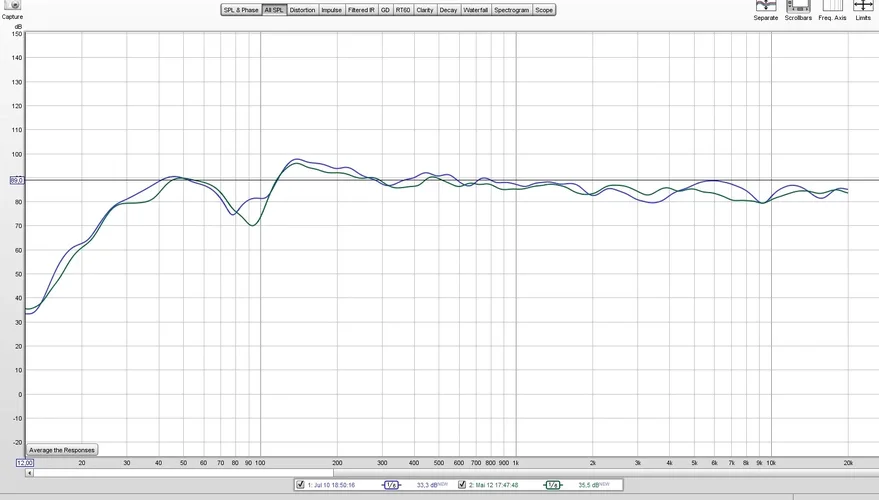
Task: Click the purple 1/6 smoothing icon
Action: 391,485
